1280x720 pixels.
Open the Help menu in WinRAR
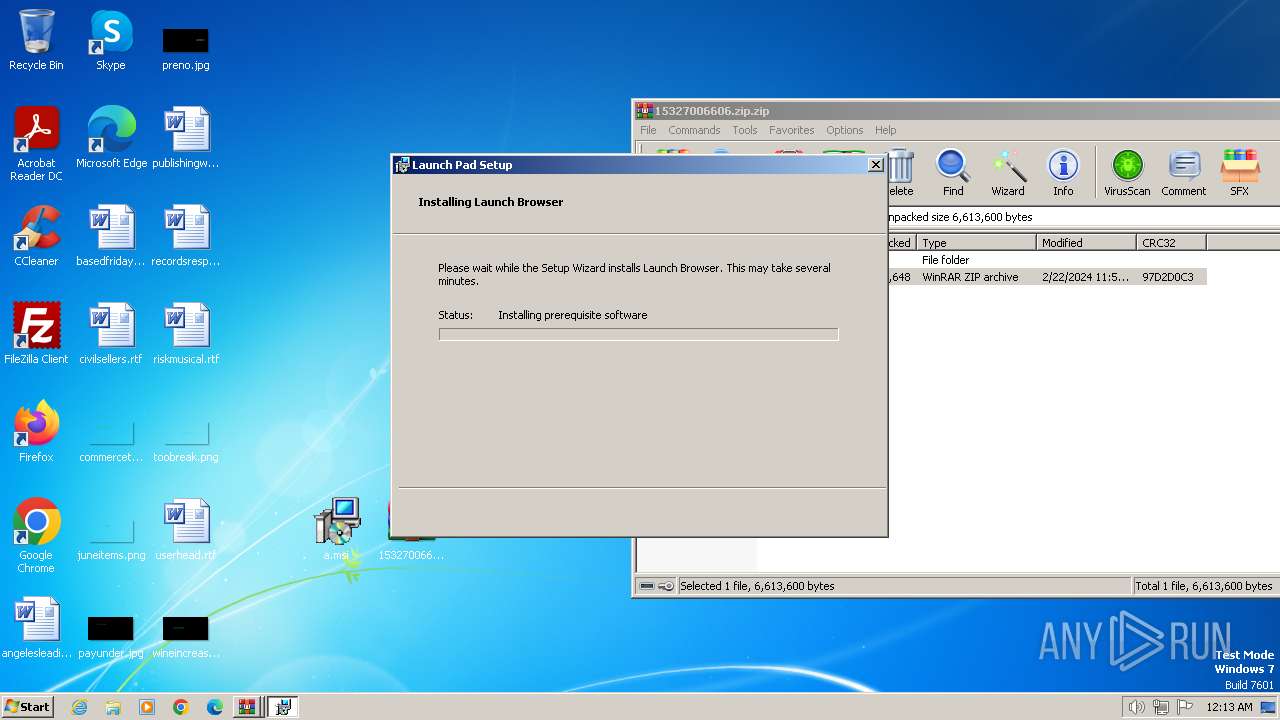click(x=885, y=130)
